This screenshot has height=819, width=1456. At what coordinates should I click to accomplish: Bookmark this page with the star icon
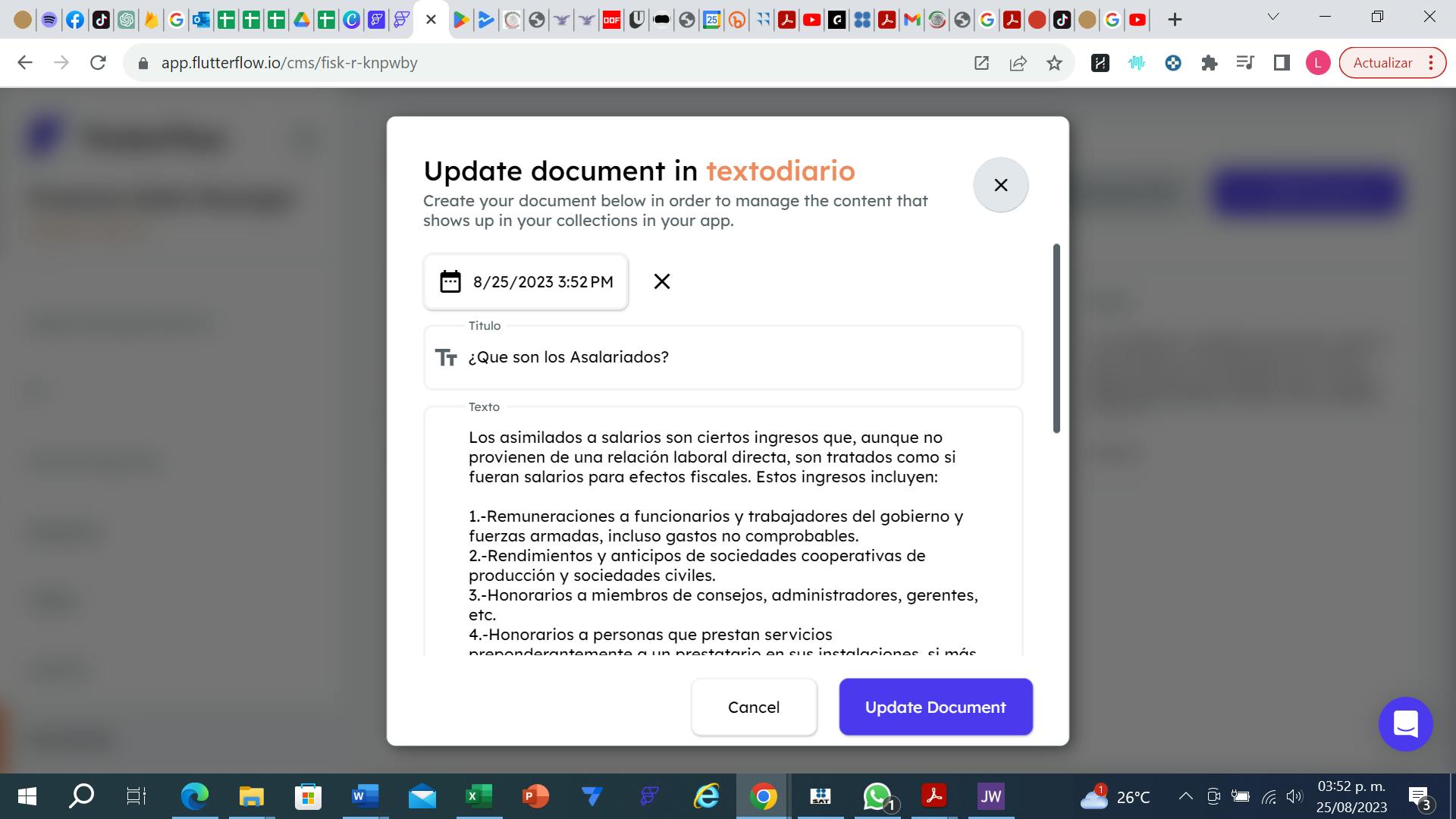point(1054,63)
